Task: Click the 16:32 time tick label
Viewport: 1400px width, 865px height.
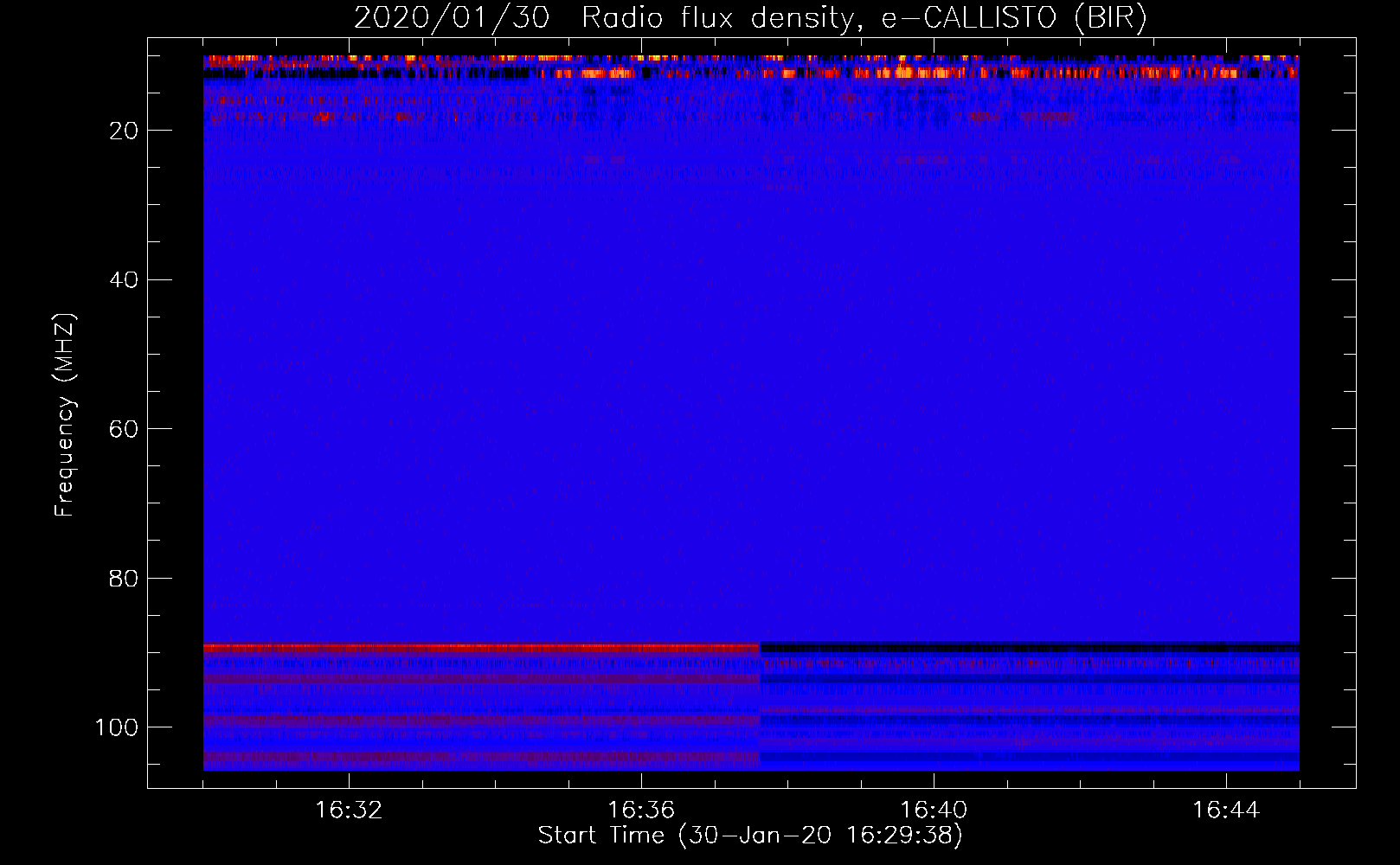Action: pyautogui.click(x=349, y=811)
